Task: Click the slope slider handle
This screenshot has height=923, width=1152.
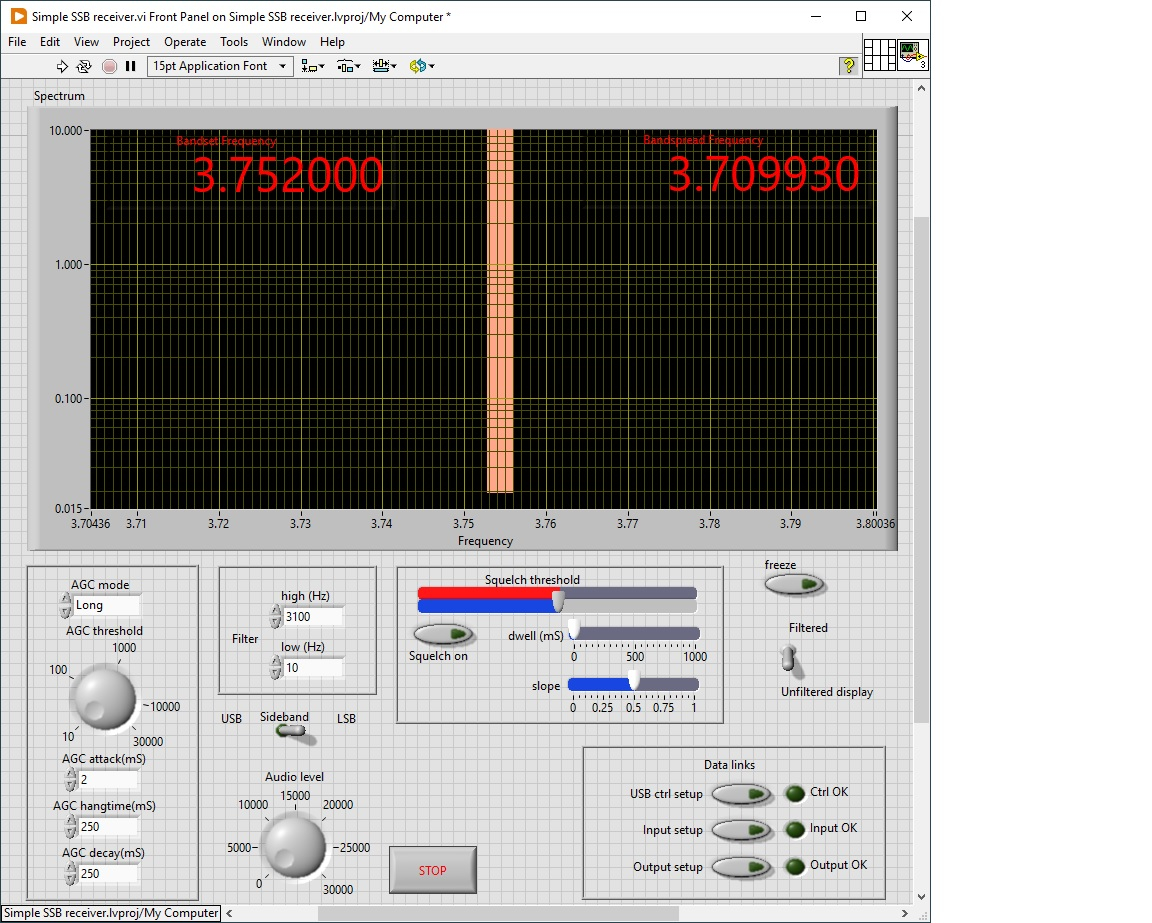Action: pyautogui.click(x=633, y=681)
